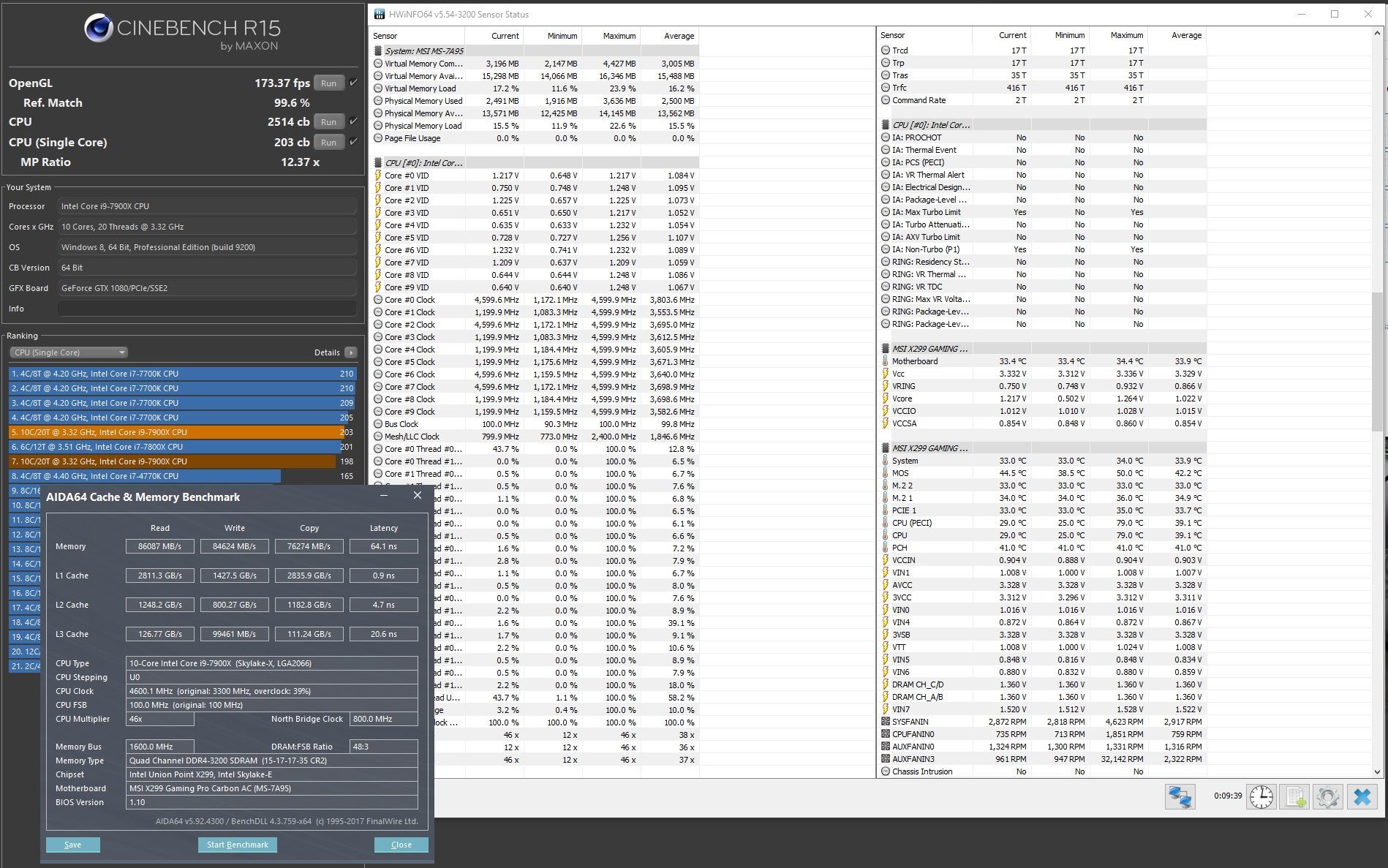Click the Virtual Memory Load sensor row
Viewport: 1388px width, 868px height.
535,88
